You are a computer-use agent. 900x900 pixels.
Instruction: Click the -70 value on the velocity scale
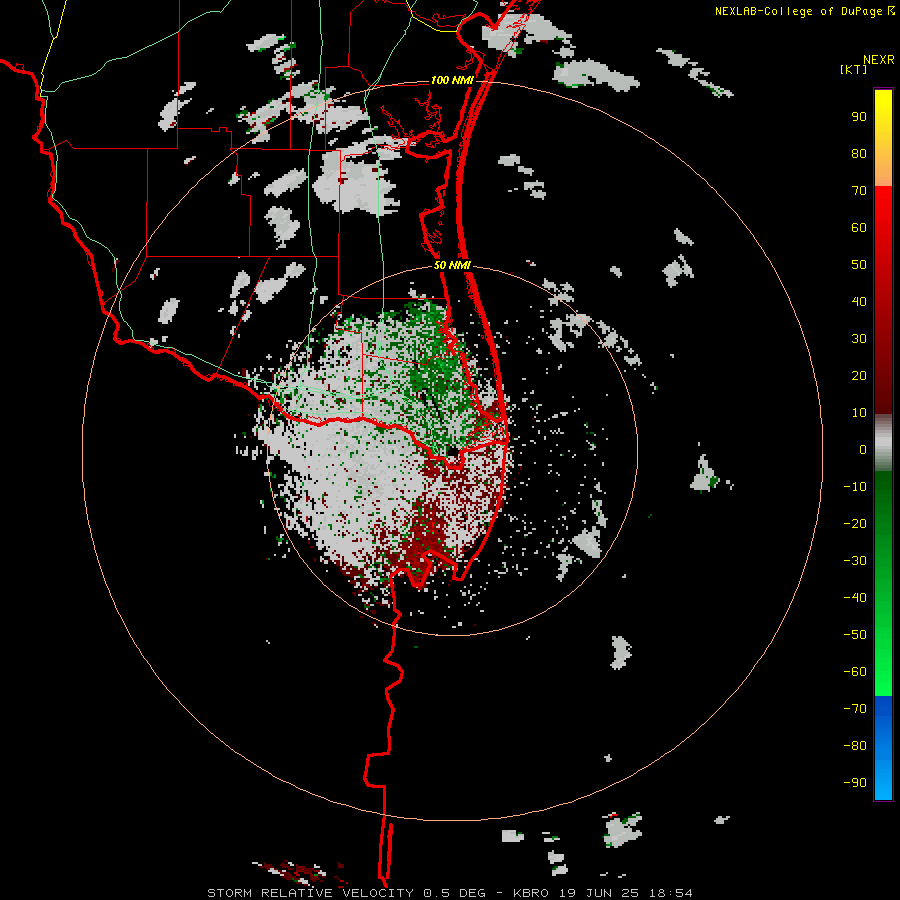[x=855, y=709]
